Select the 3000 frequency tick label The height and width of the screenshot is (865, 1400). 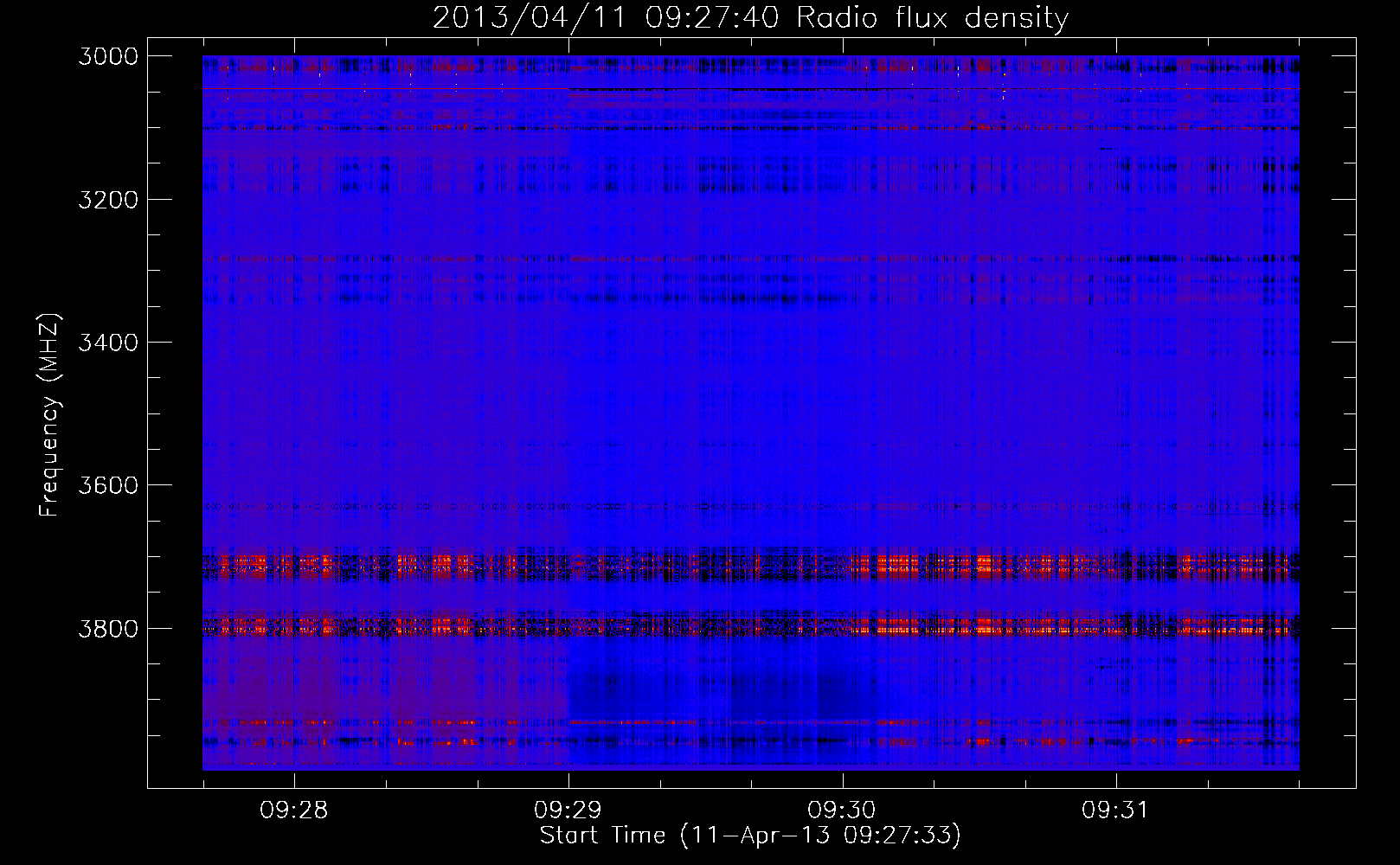pyautogui.click(x=108, y=56)
